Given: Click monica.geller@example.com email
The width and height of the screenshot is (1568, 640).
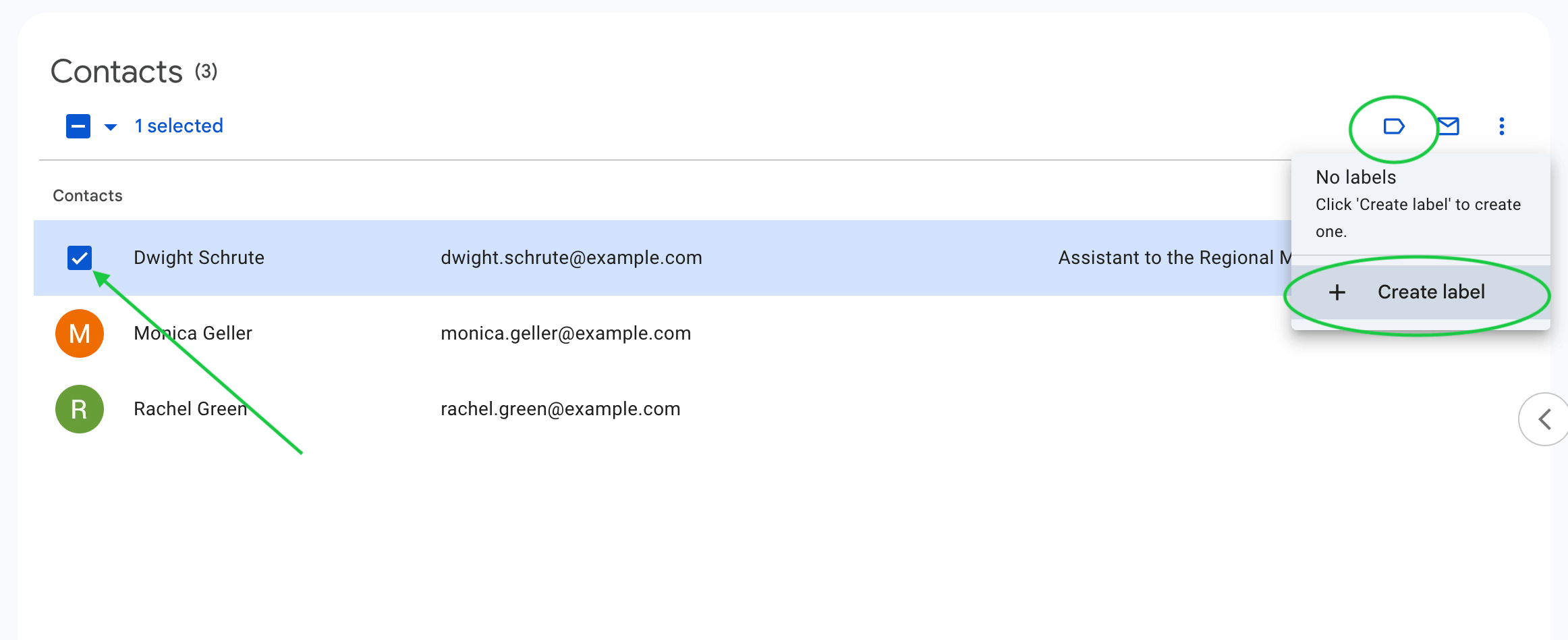Looking at the screenshot, I should tap(566, 334).
